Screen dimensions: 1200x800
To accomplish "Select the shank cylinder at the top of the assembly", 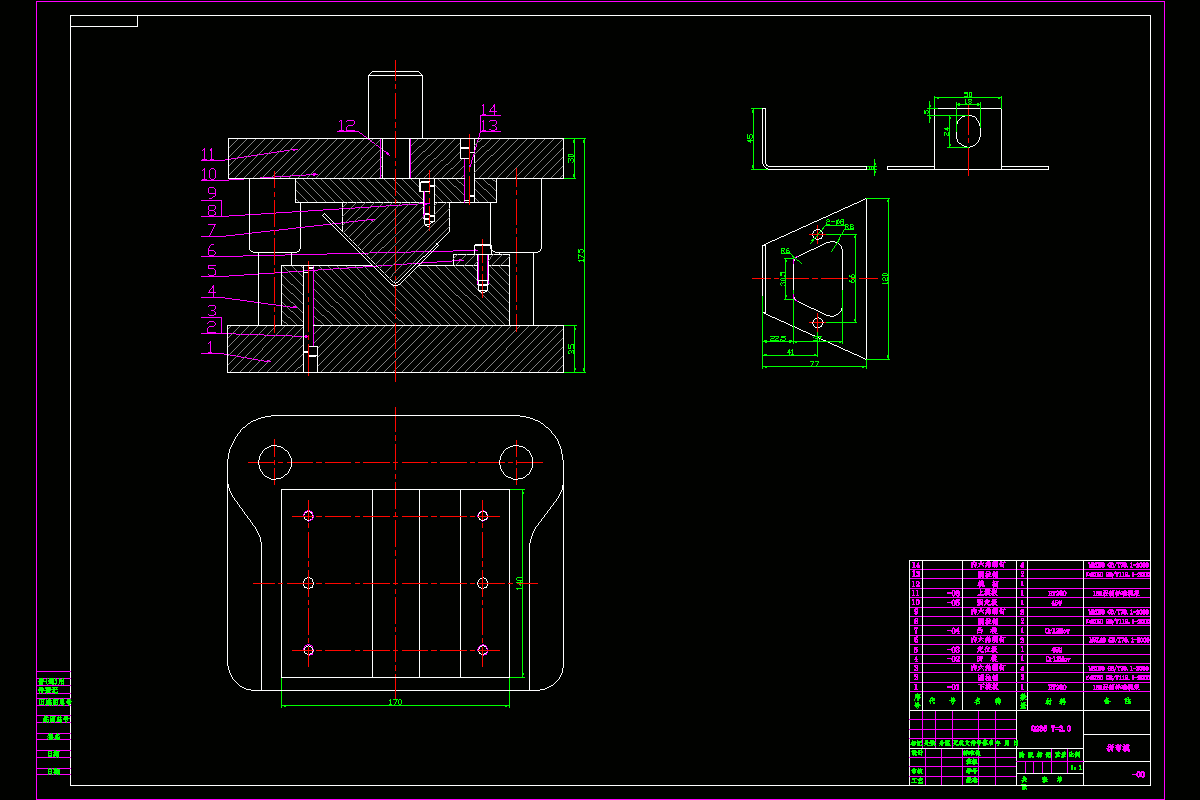I will pos(395,104).
